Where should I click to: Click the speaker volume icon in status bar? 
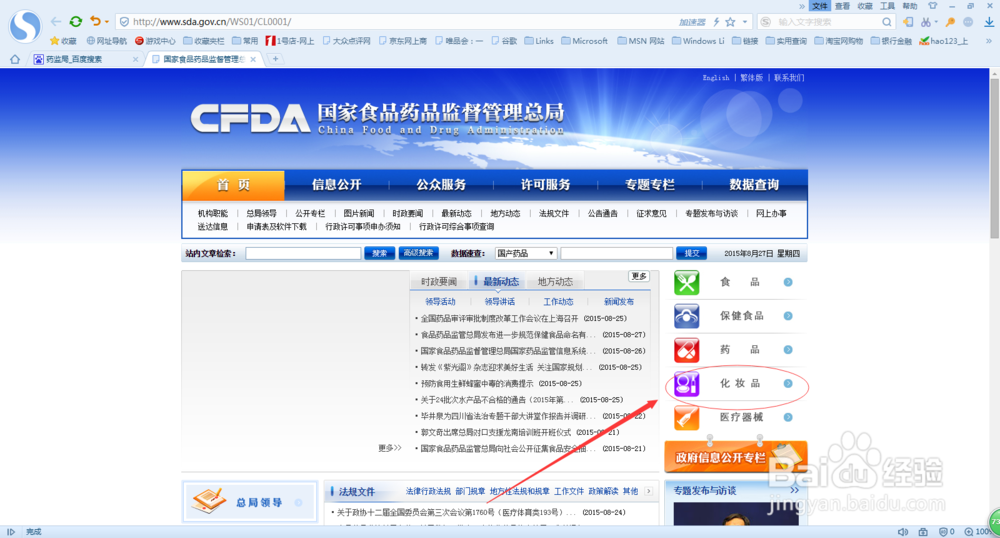click(903, 532)
